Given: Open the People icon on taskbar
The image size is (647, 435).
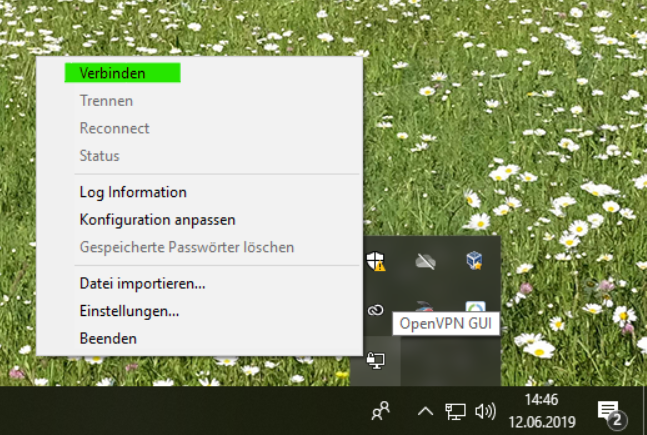Looking at the screenshot, I should [381, 411].
